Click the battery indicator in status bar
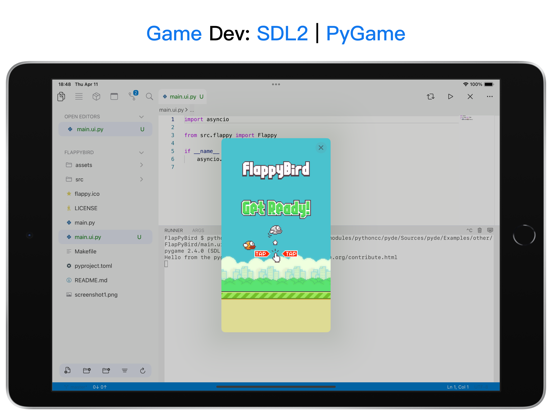Image resolution: width=552 pixels, height=414 pixels. (489, 84)
